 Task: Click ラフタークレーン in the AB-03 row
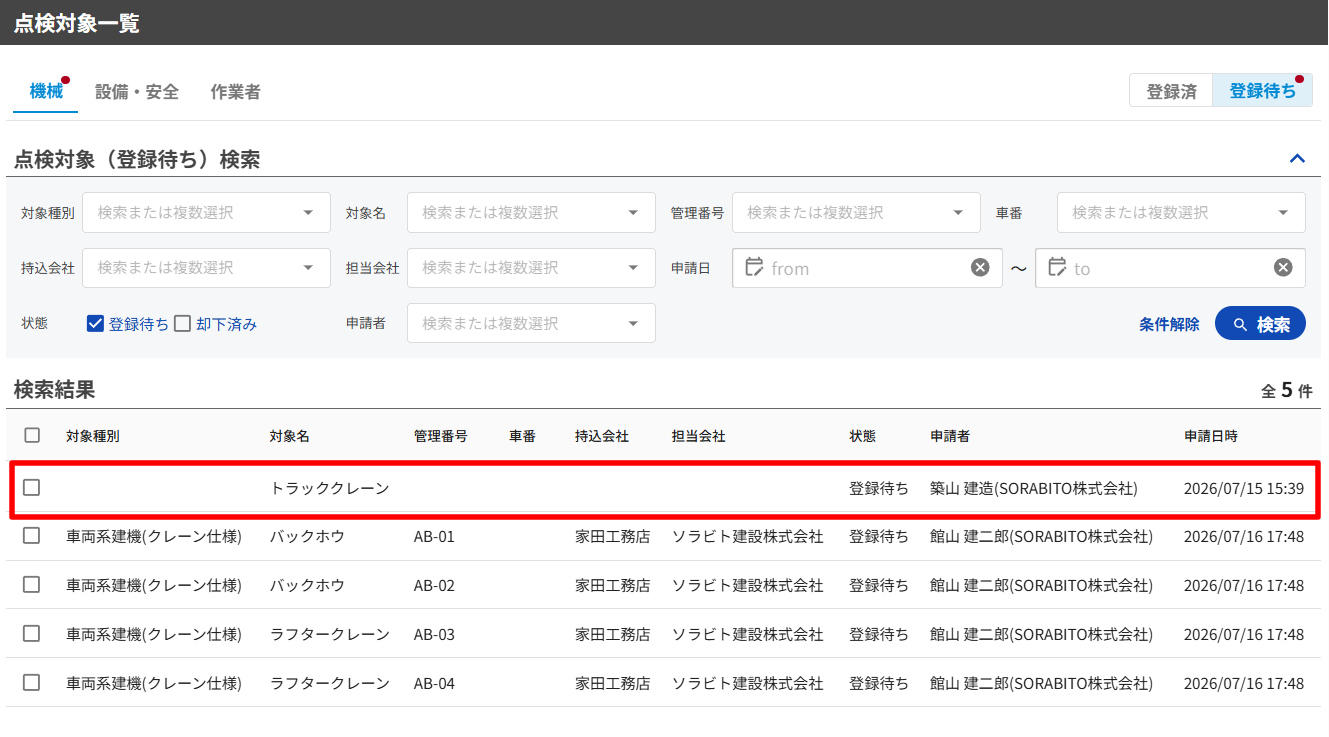pyautogui.click(x=329, y=634)
